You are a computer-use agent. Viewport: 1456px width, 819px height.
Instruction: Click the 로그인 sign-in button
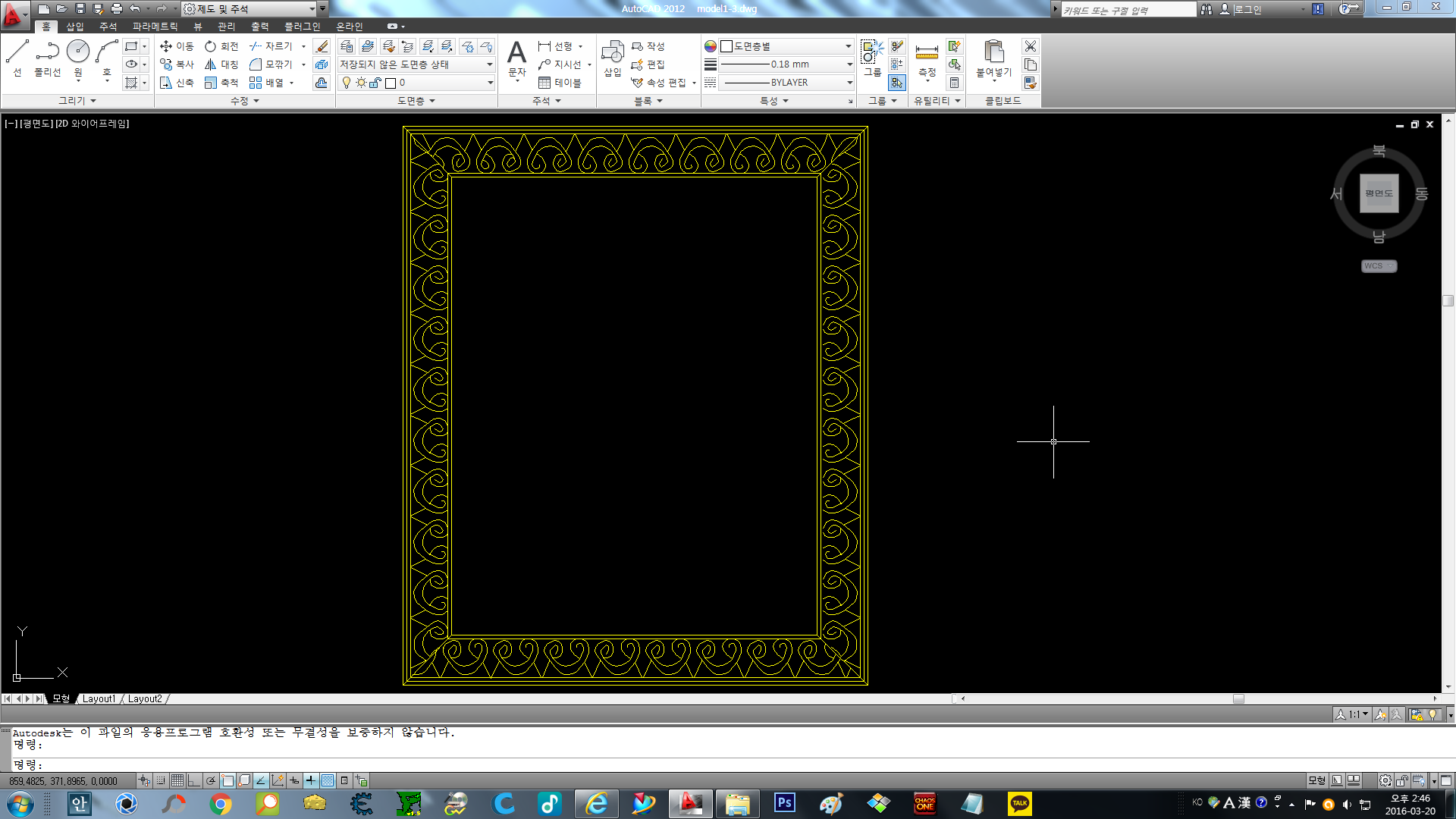[x=1246, y=9]
